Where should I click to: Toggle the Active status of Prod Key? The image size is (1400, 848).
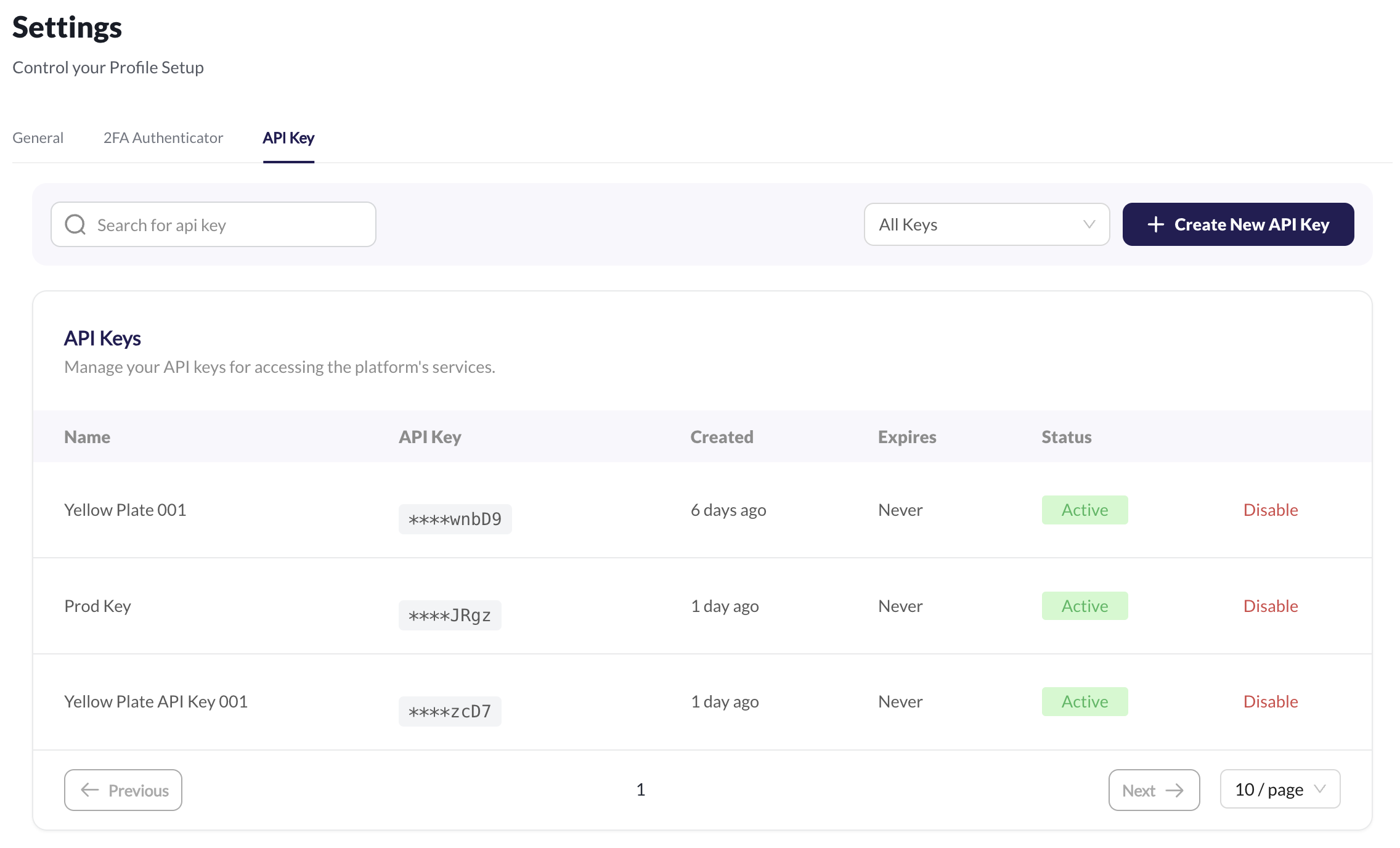tap(1085, 606)
